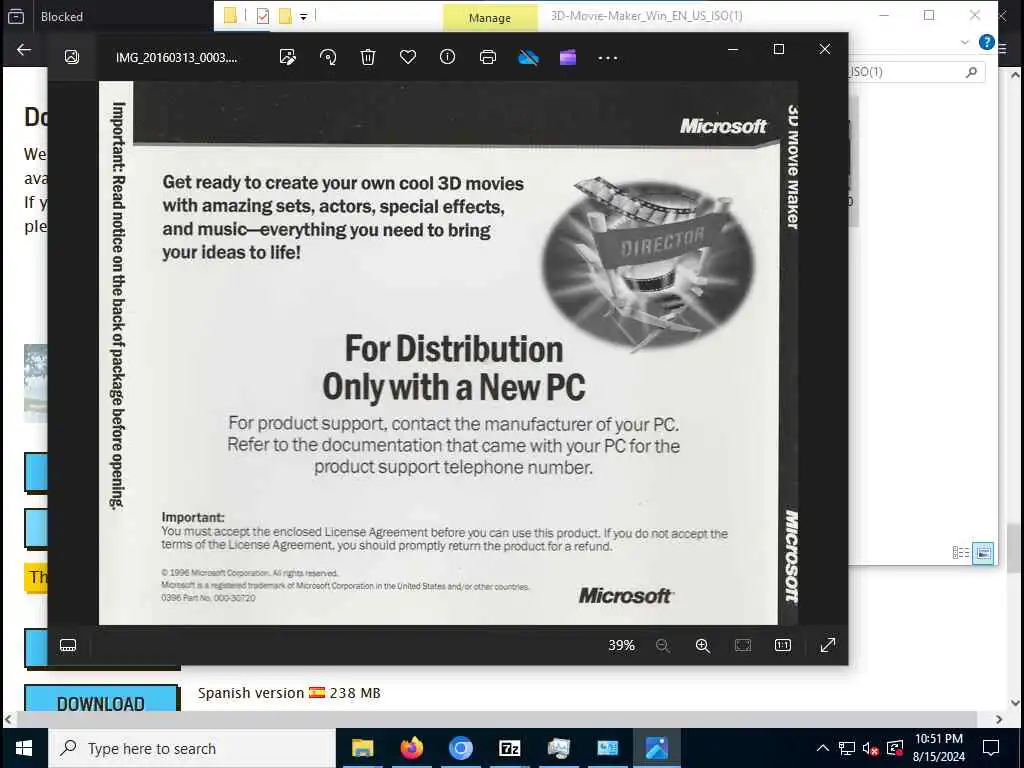Click the New folder icon in Explorer title bar
Image resolution: width=1024 pixels, height=768 pixels.
click(285, 16)
